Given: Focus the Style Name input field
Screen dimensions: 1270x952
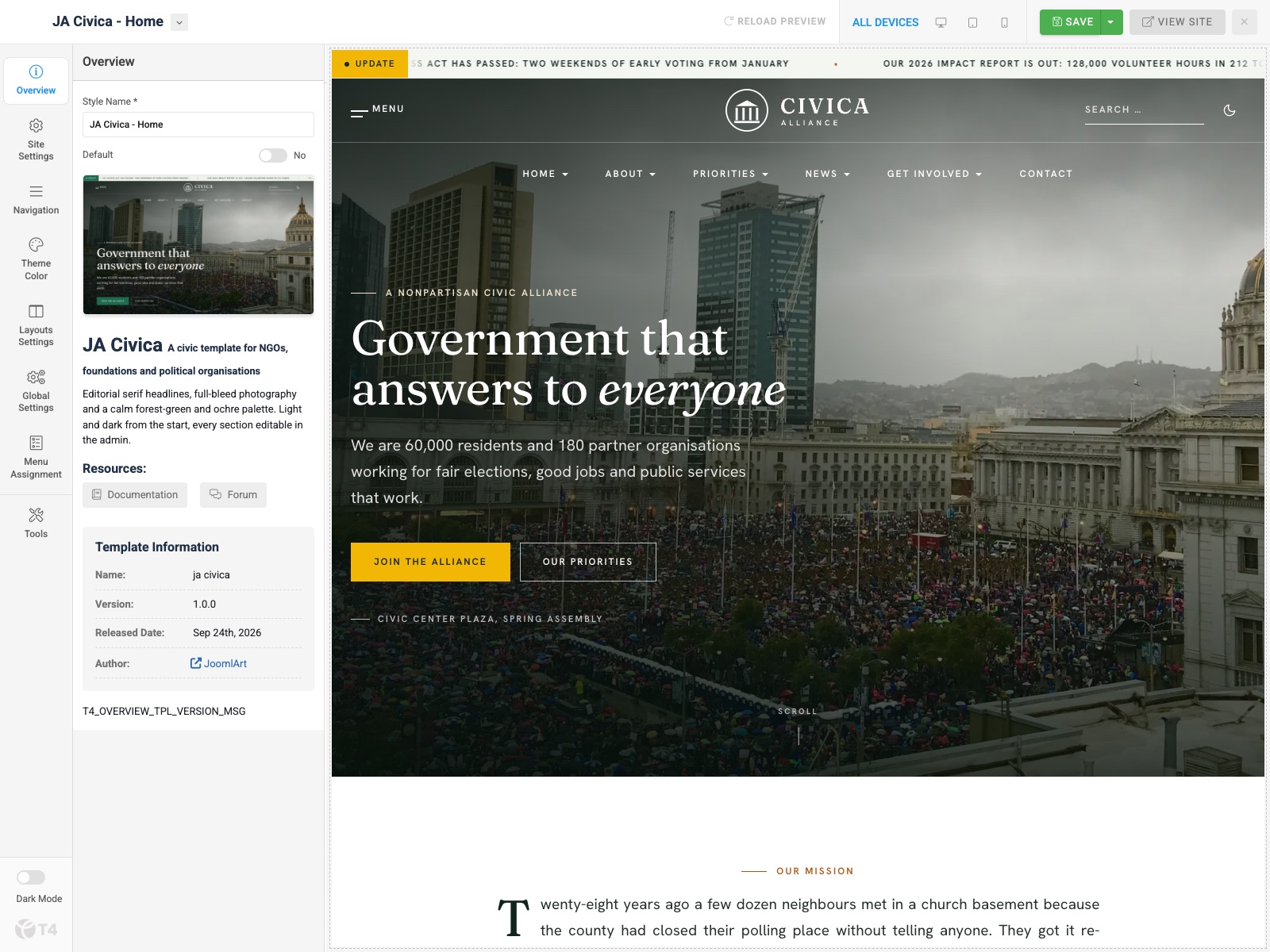Looking at the screenshot, I should click(198, 125).
